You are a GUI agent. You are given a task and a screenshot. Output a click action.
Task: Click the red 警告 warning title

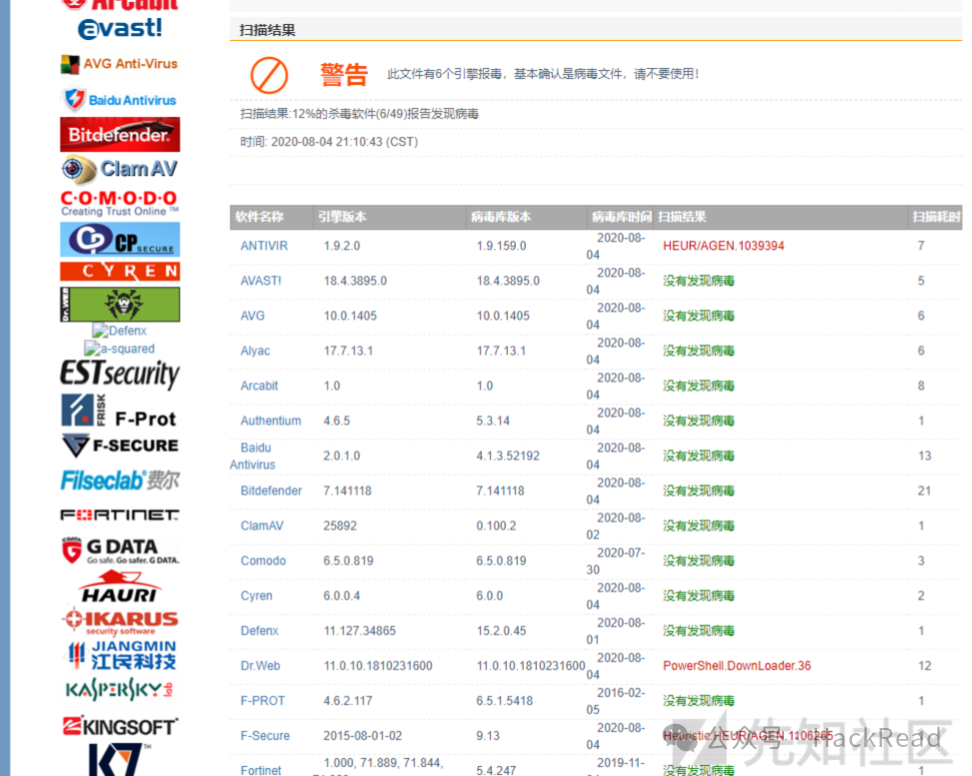(x=344, y=75)
